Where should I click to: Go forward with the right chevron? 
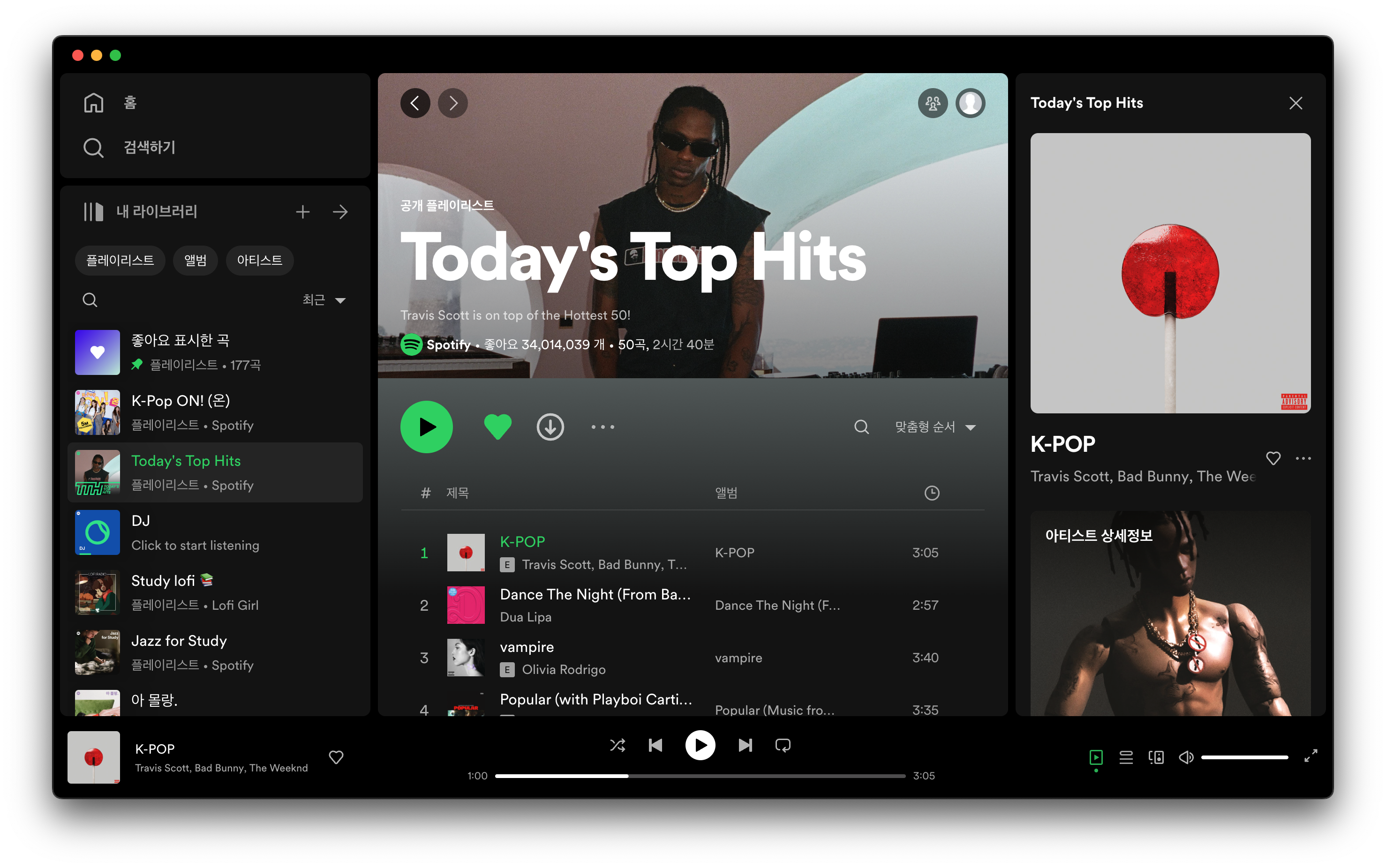pyautogui.click(x=453, y=103)
